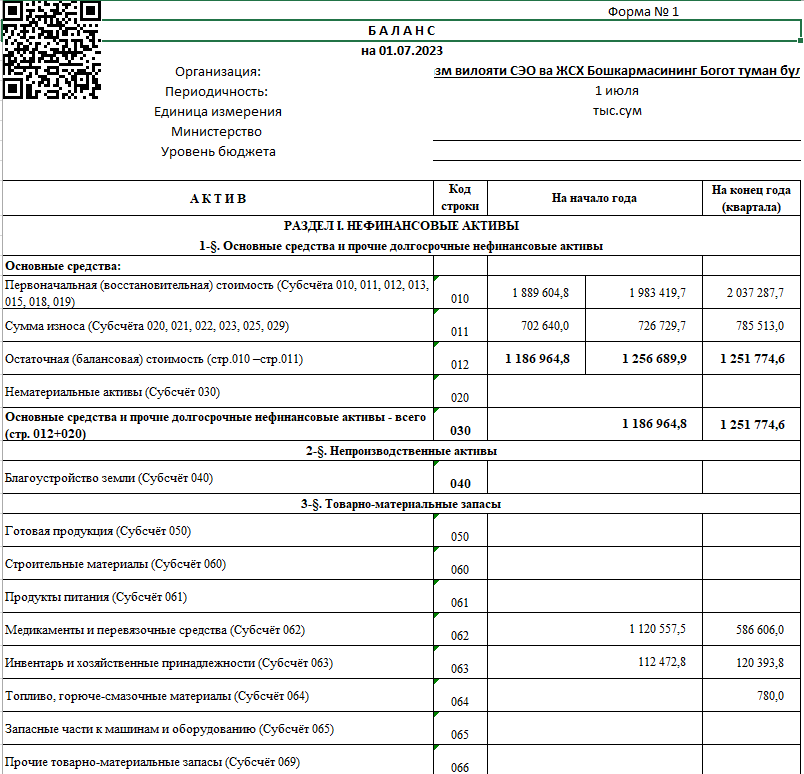
Task: Click 'Нематериальные активы (Субсчёт 030)' label
Action: (112, 392)
